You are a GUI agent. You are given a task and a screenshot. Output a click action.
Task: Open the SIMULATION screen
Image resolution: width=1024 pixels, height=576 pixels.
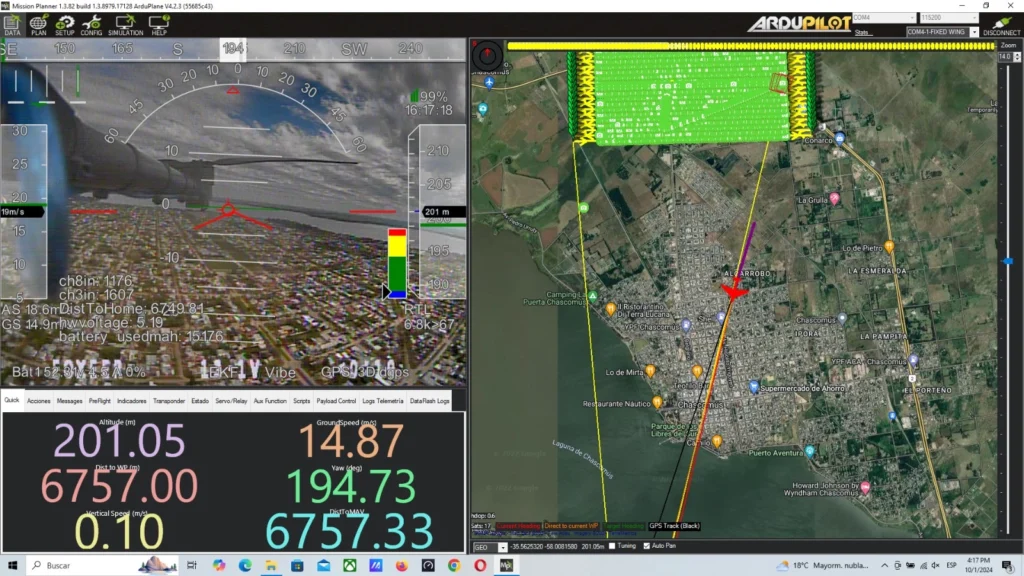(x=125, y=25)
